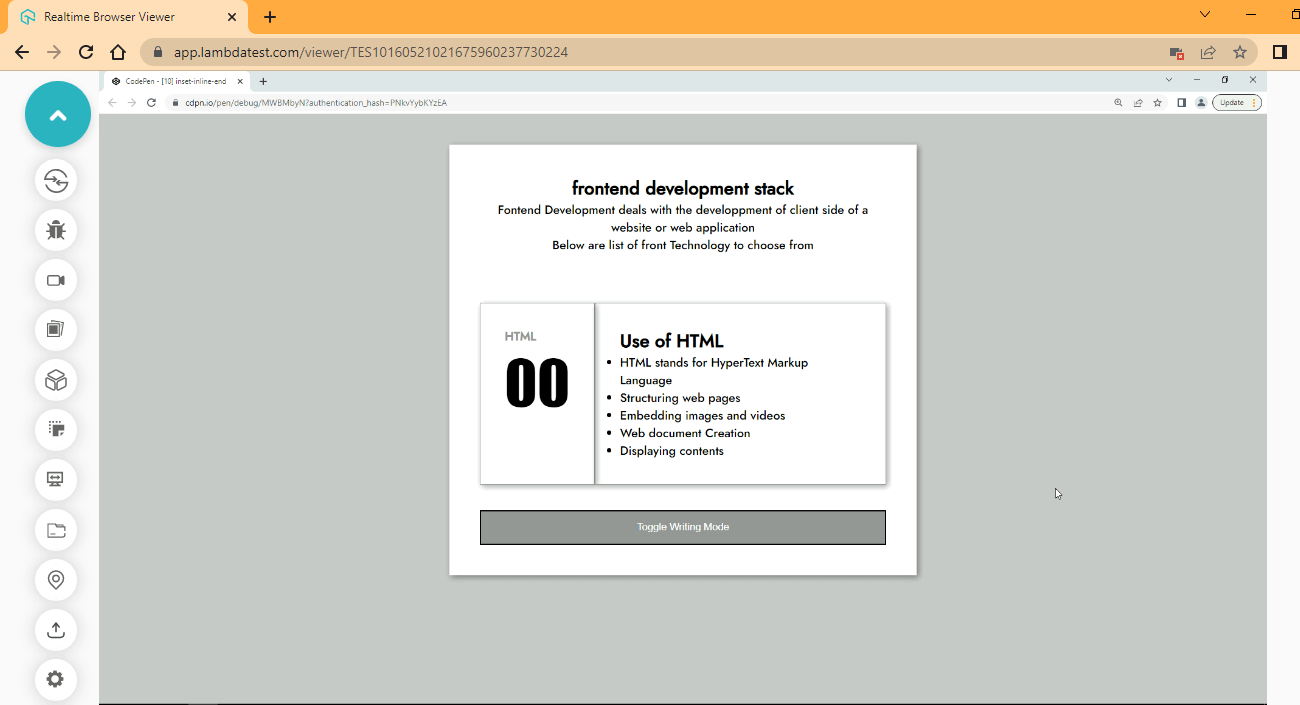Close the Realtime Browser Viewer tab
Screen dimensions: 1300x705
(x=232, y=17)
